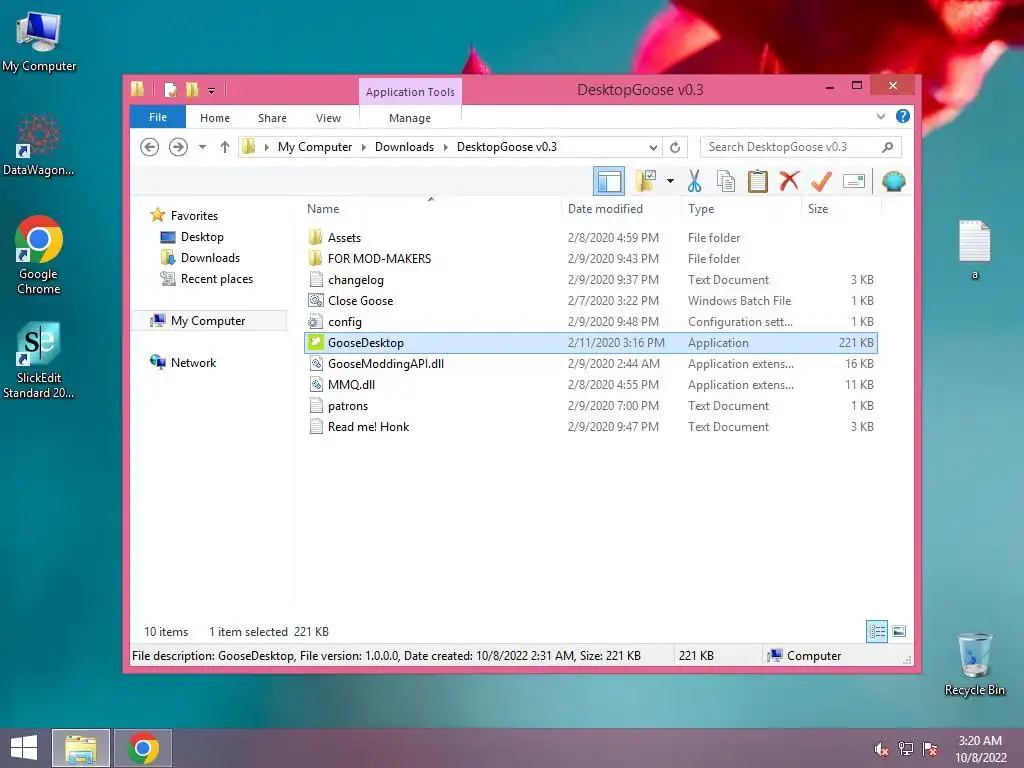Click the blue shell icon in toolbar
Image resolution: width=1024 pixels, height=768 pixels.
coord(893,182)
